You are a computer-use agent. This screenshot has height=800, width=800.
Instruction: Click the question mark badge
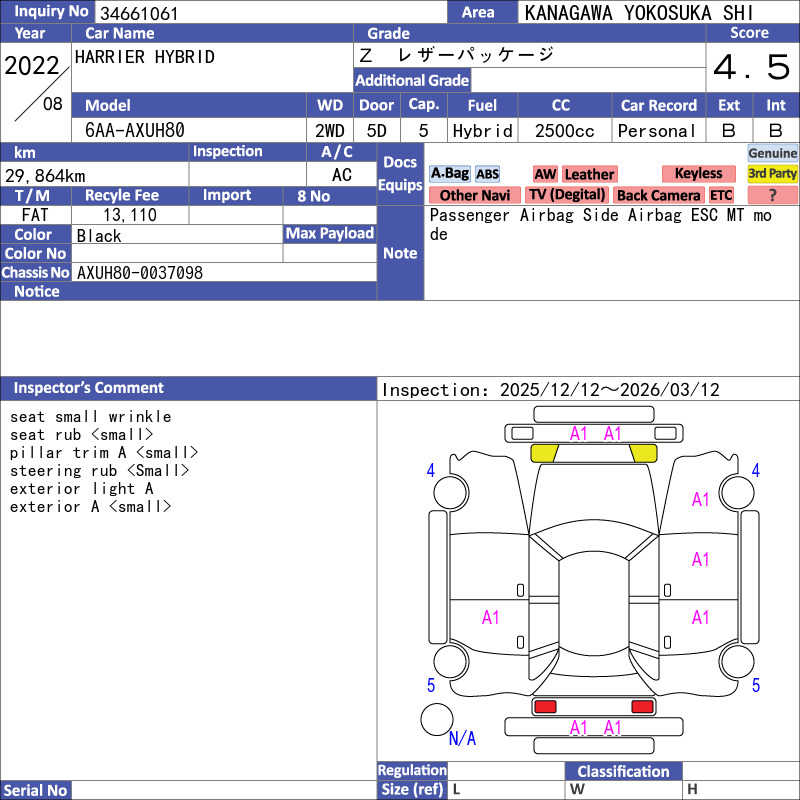click(773, 195)
